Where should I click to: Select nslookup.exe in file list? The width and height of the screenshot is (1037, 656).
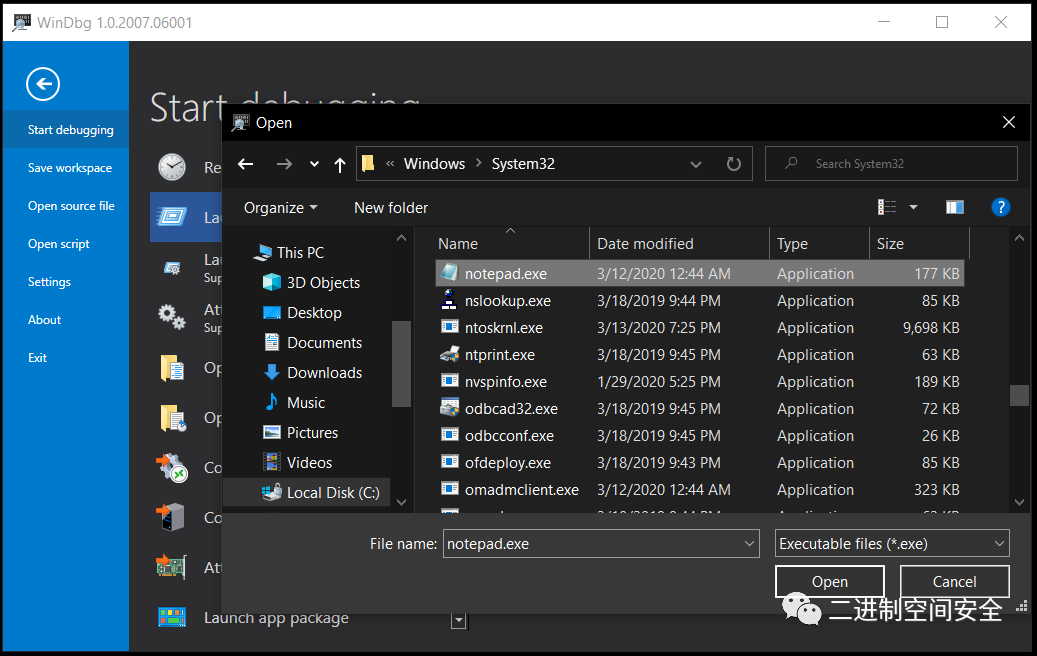(700, 301)
